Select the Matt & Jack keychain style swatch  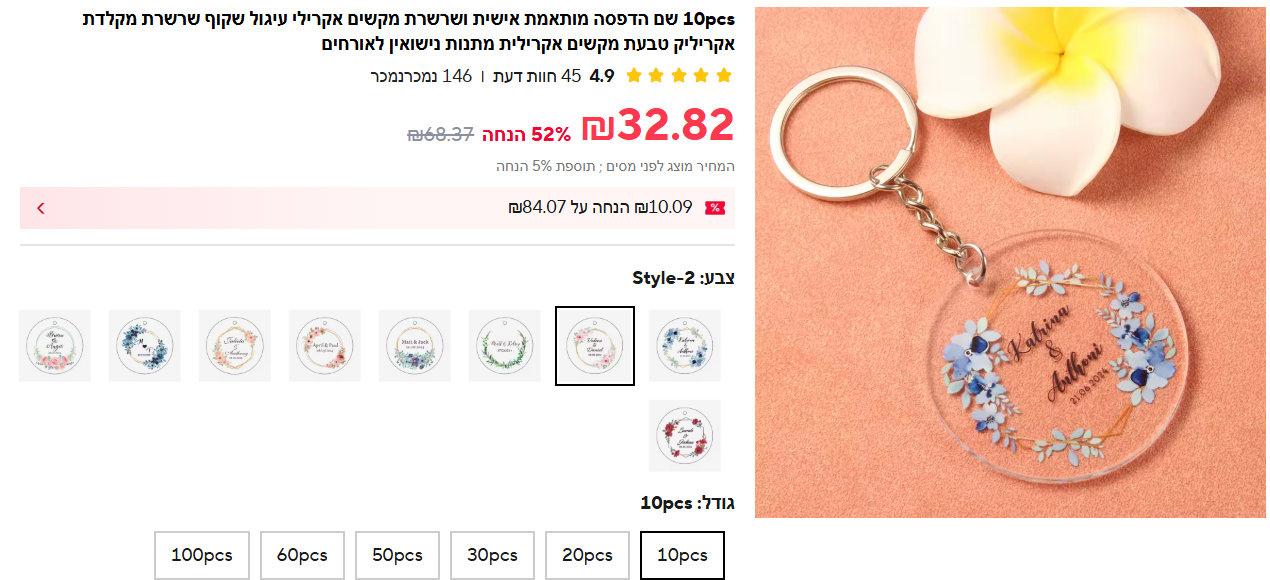pyautogui.click(x=415, y=346)
